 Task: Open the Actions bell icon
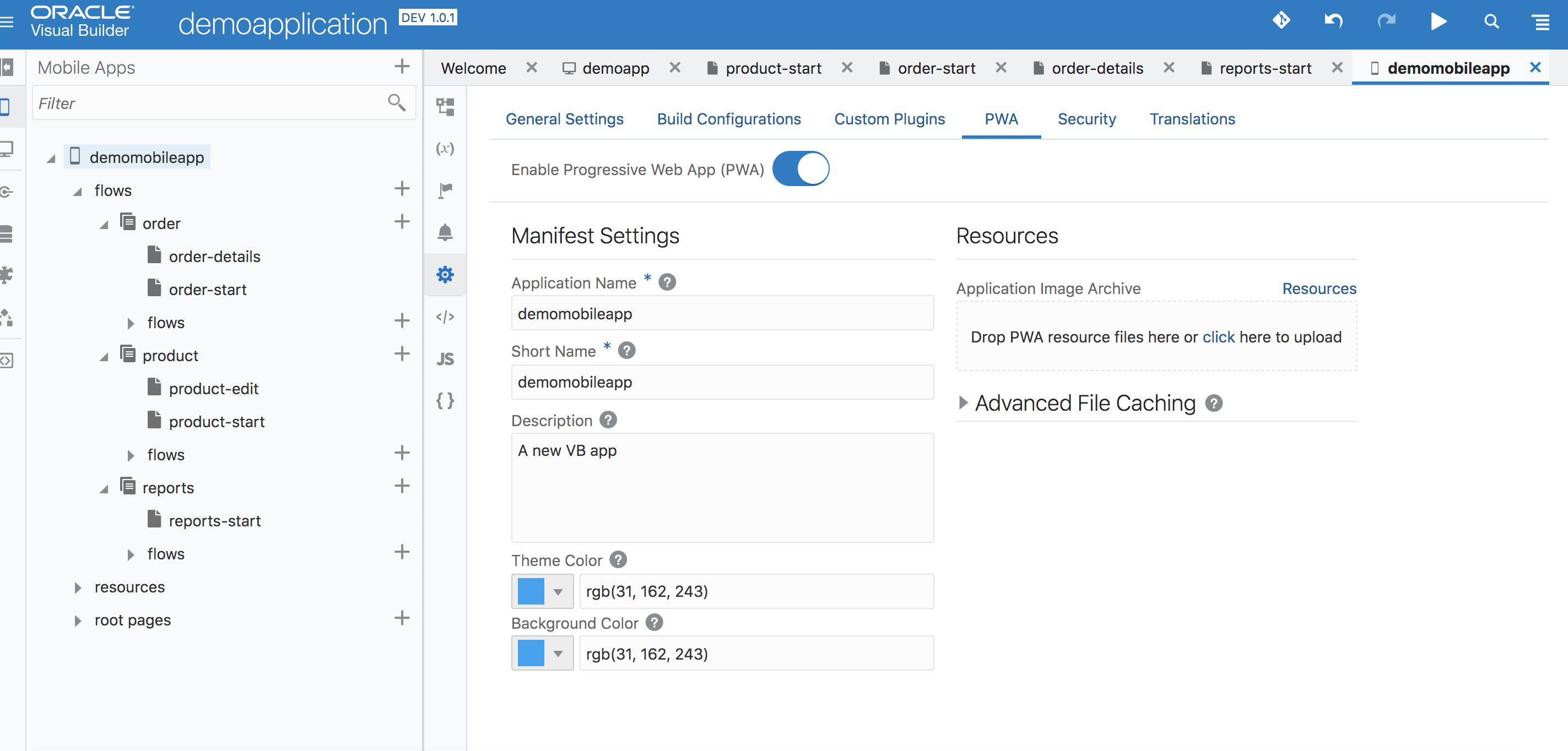tap(445, 232)
